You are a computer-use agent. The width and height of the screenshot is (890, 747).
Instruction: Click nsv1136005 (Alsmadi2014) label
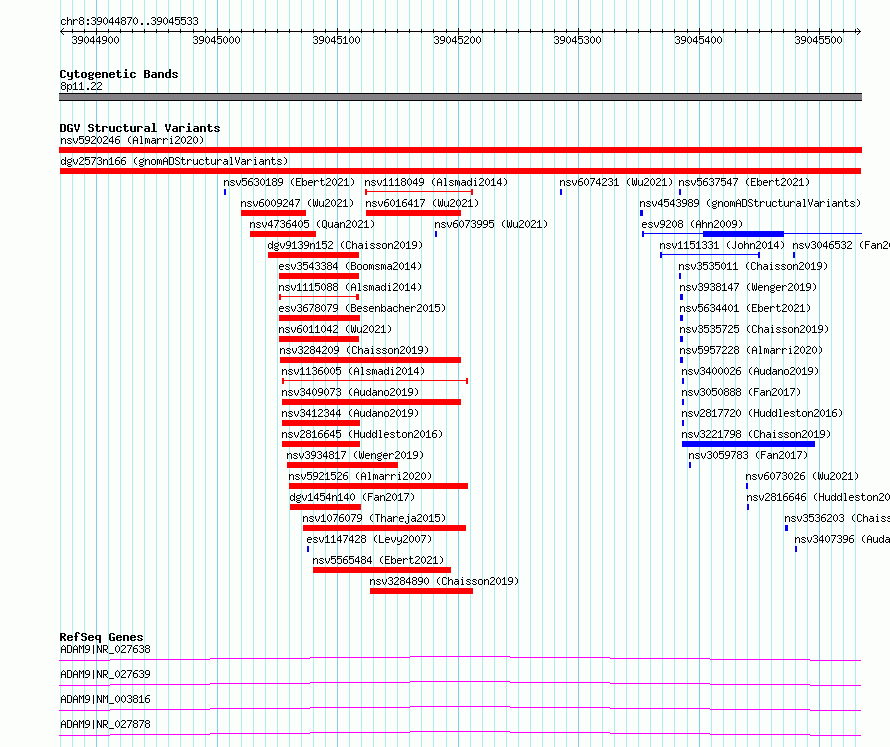coord(353,371)
